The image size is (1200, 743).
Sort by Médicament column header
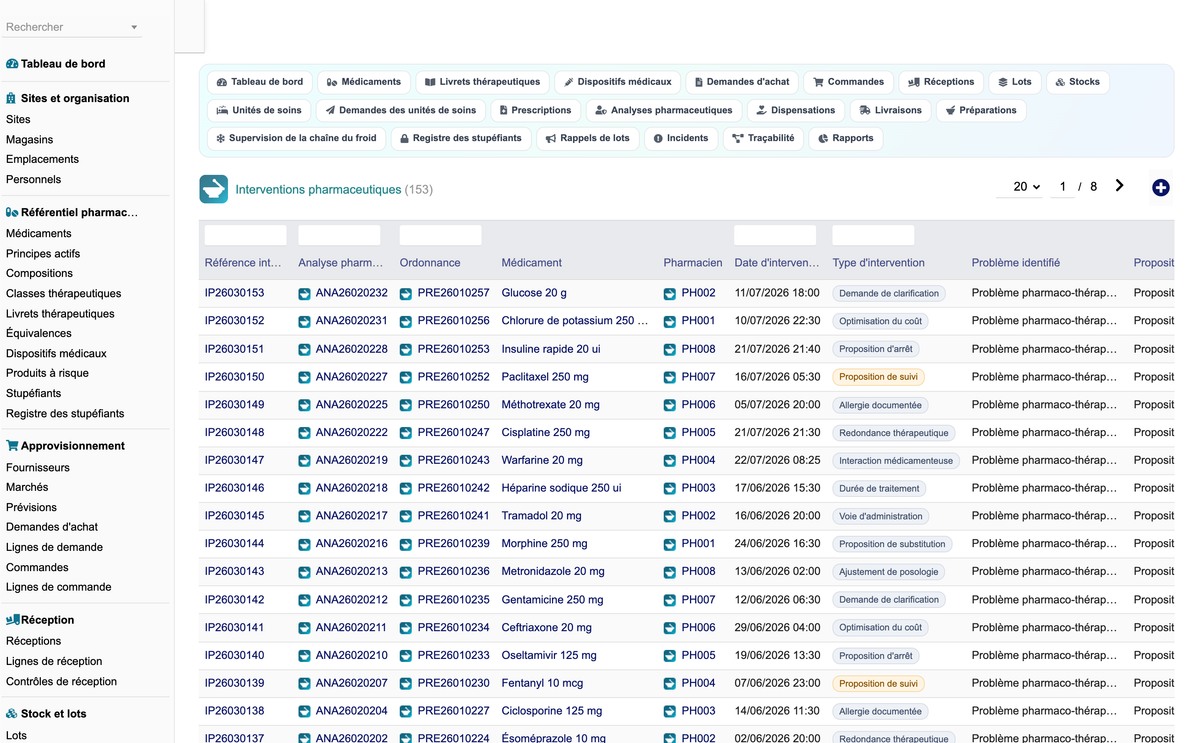click(532, 263)
